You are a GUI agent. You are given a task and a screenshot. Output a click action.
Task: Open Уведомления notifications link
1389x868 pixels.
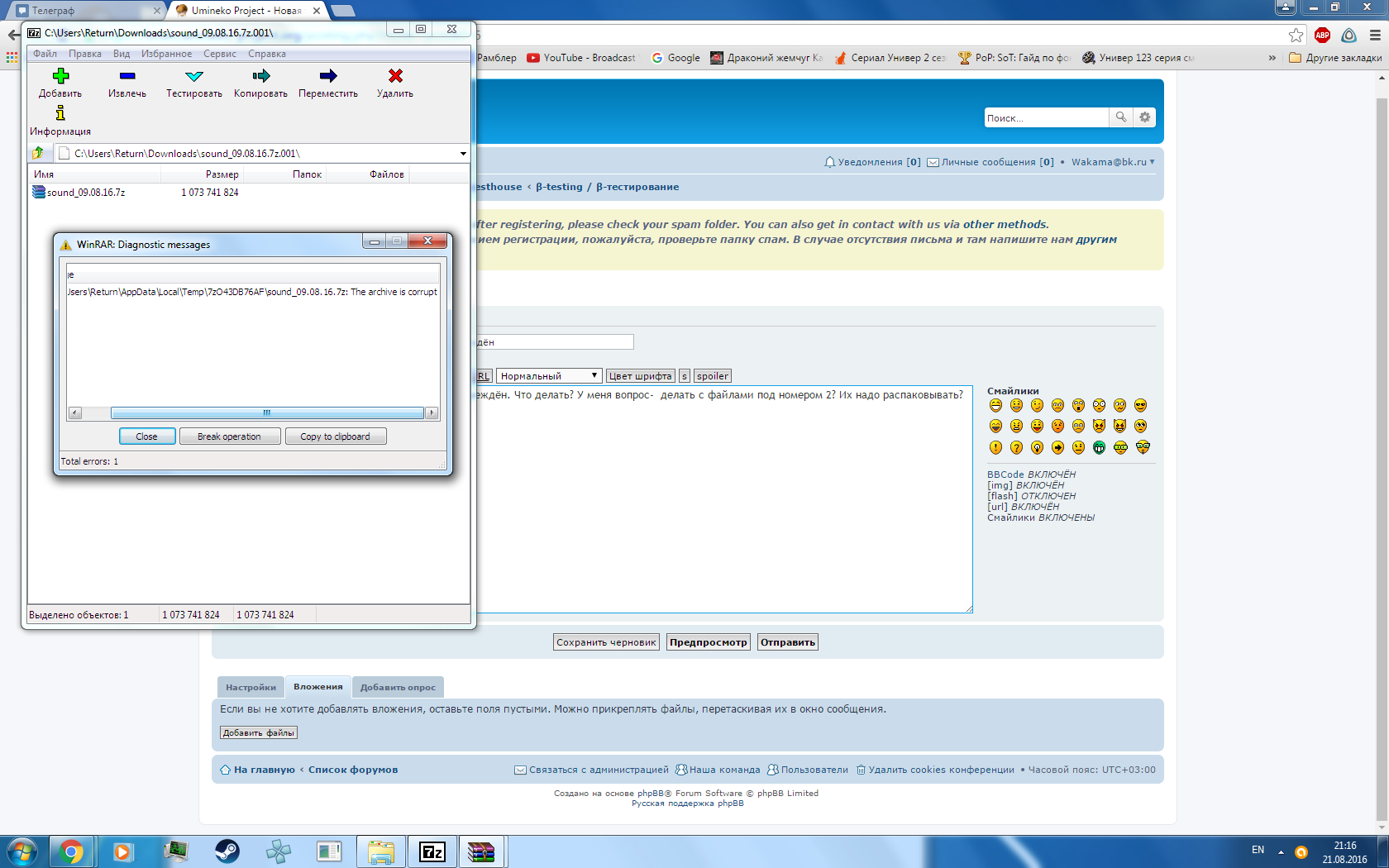[872, 162]
